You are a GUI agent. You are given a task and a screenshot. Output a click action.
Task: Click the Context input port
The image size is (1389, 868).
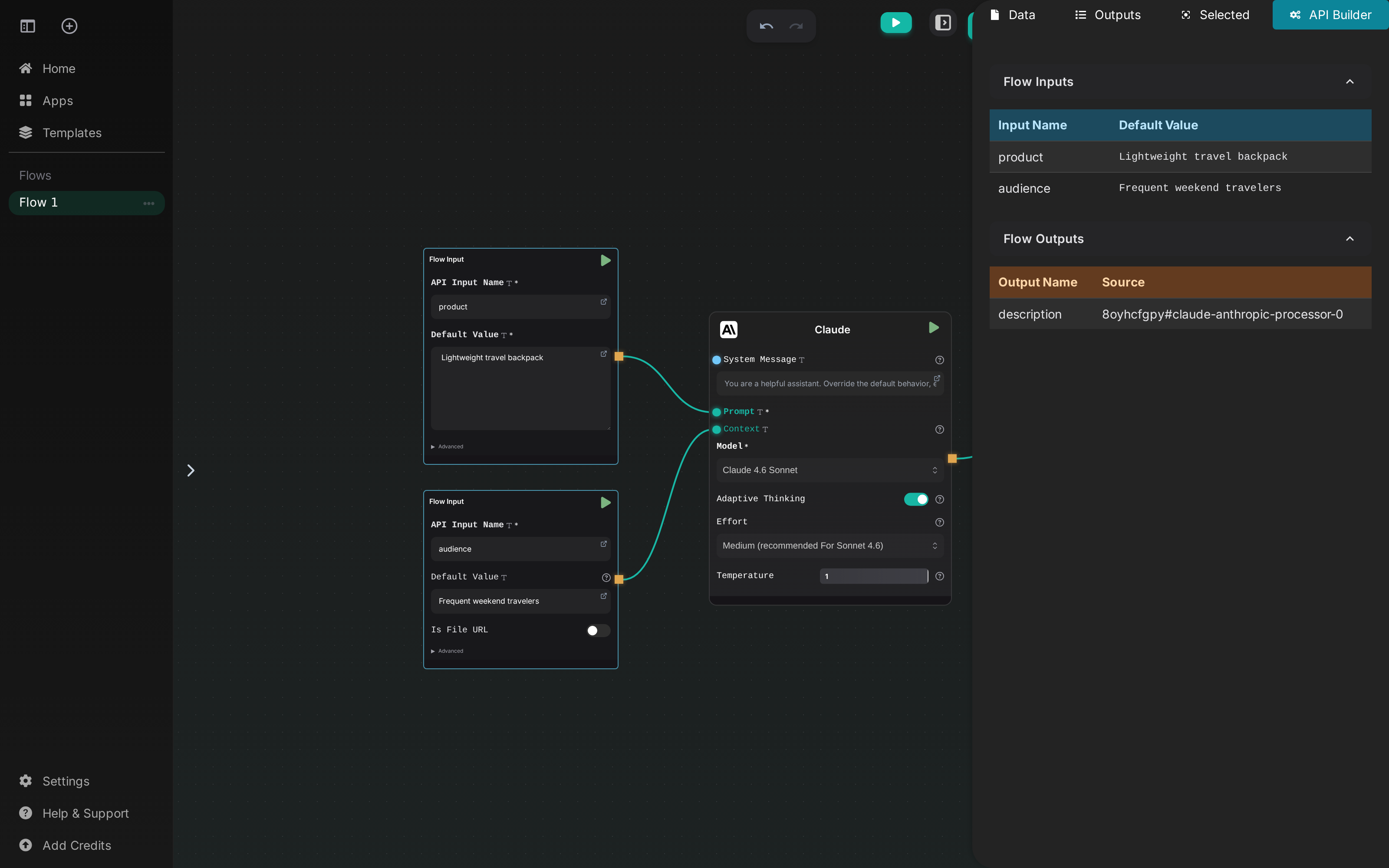[716, 429]
